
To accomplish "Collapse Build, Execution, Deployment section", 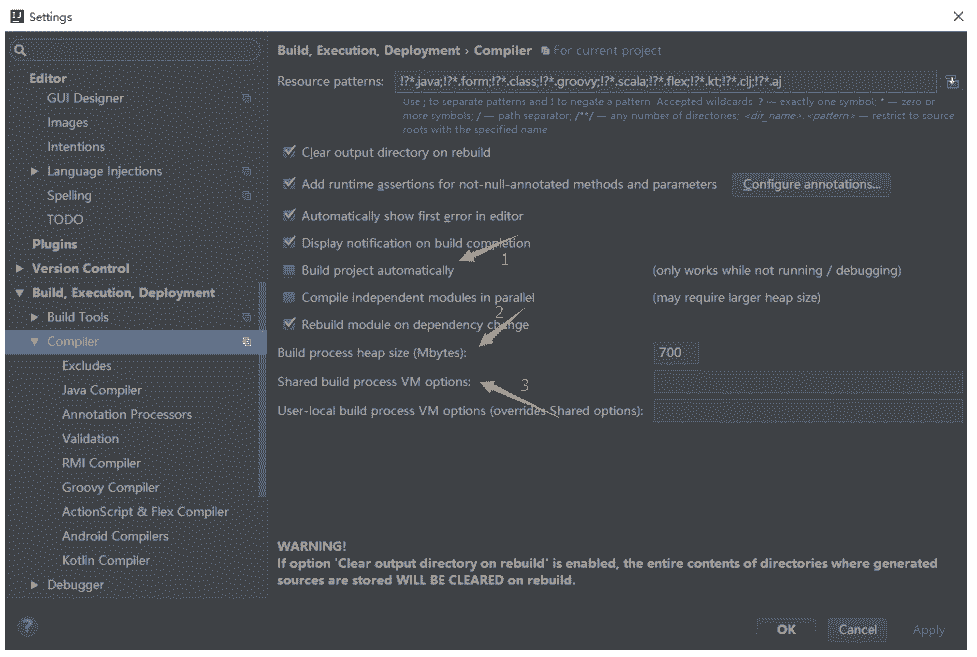I will 20,293.
